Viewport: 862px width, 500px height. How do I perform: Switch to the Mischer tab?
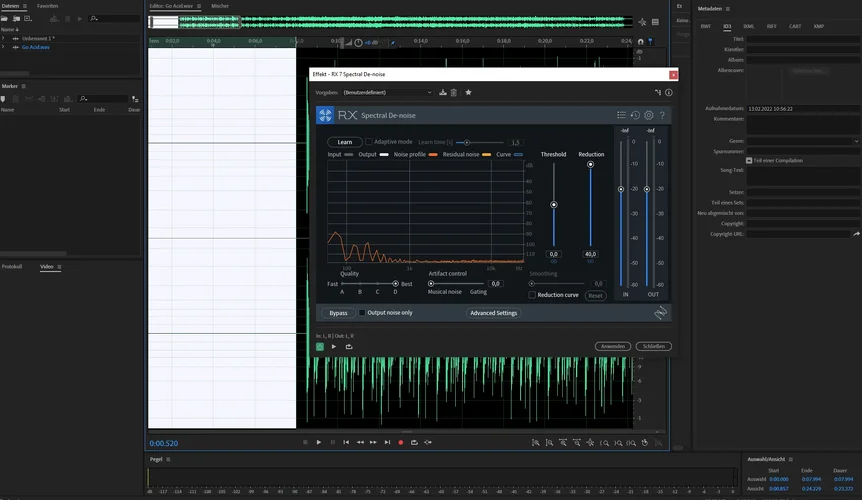(x=220, y=6)
